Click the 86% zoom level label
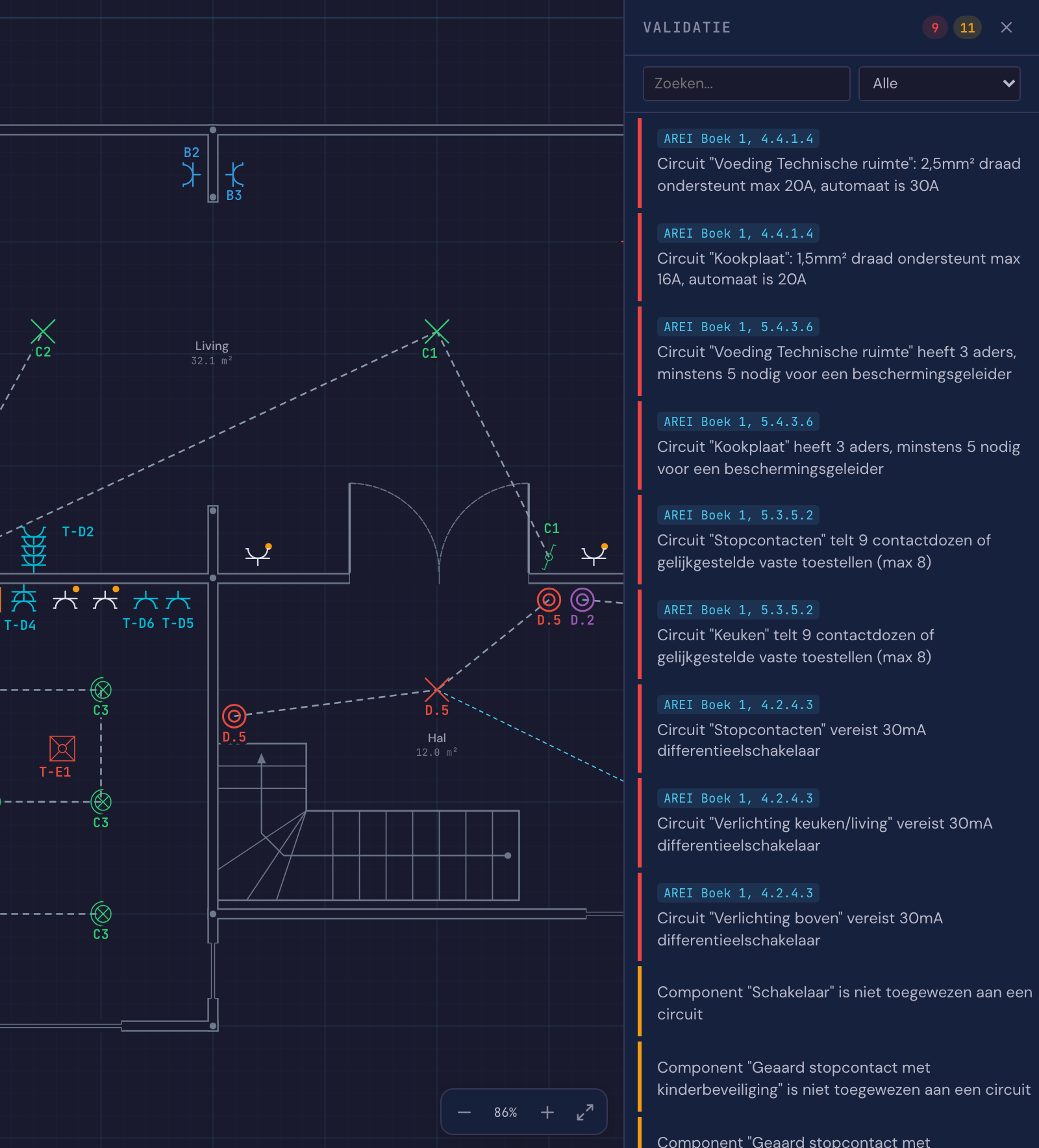This screenshot has width=1039, height=1148. coord(505,1112)
